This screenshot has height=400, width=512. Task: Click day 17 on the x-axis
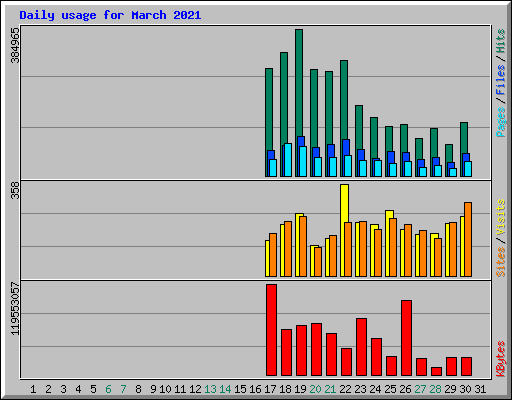click(x=270, y=389)
